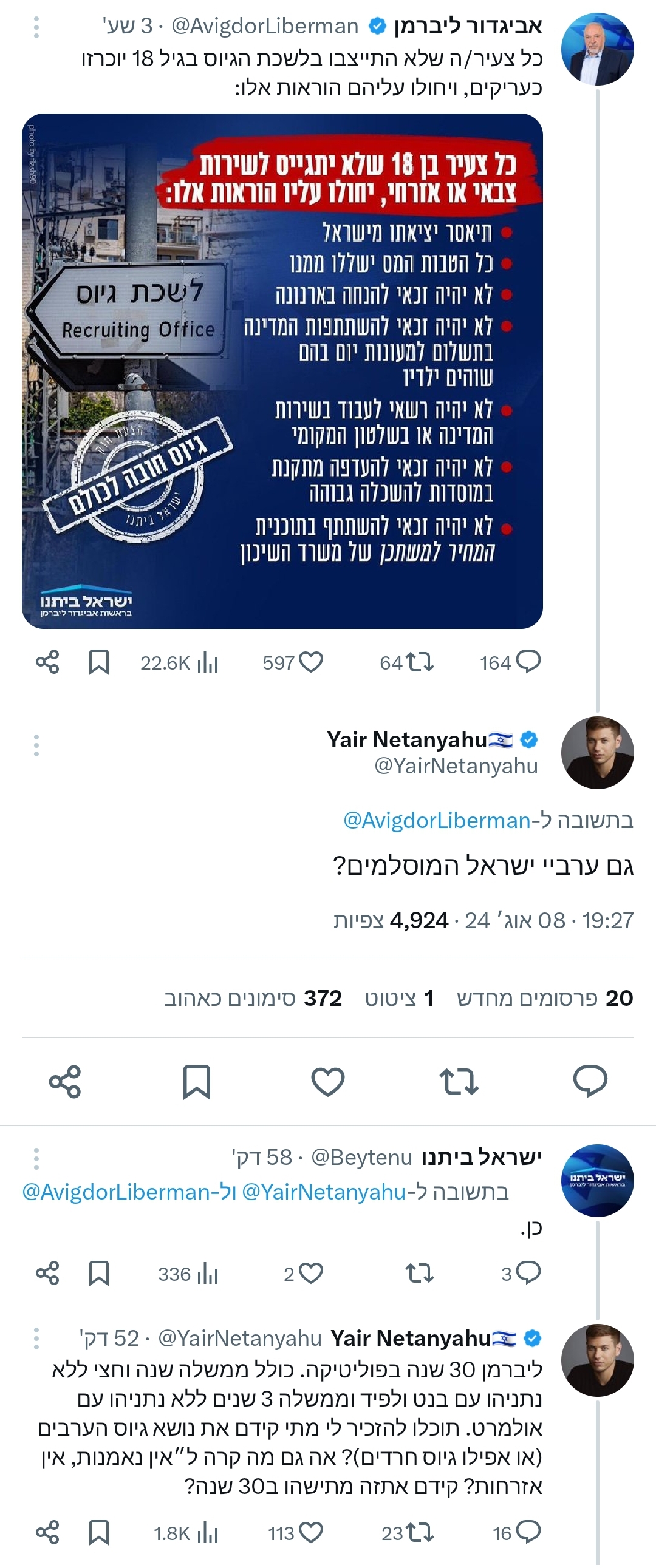Reply to Yair Netanyahu's main tweet
Screen dimensions: 656x1568
590,1081
